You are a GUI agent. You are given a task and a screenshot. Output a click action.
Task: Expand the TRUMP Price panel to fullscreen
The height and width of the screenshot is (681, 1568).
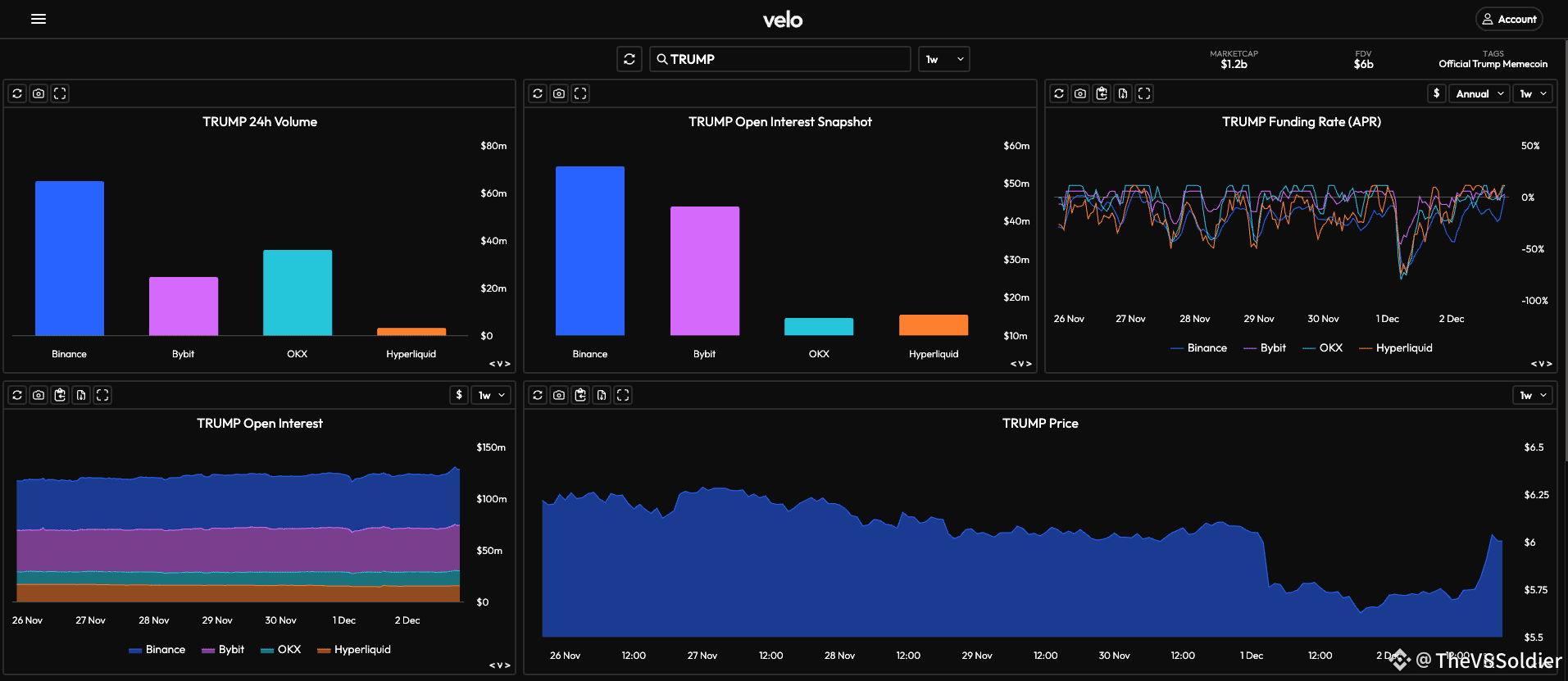623,395
